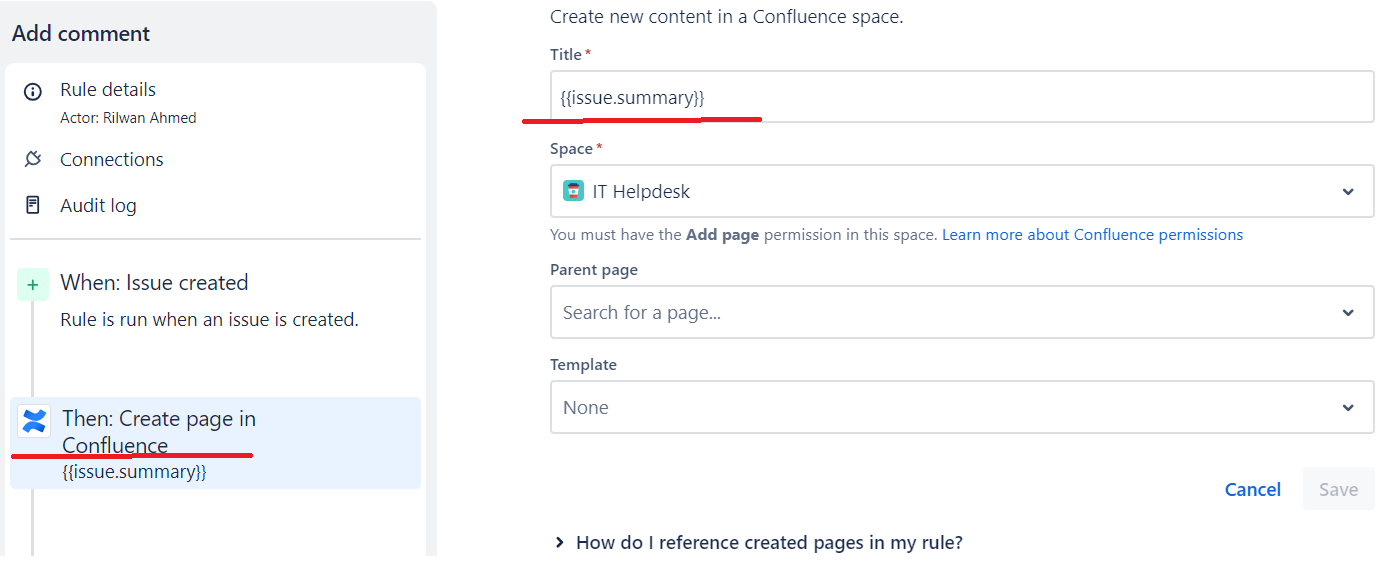Click the Confluence icon on the Then step

pos(33,421)
